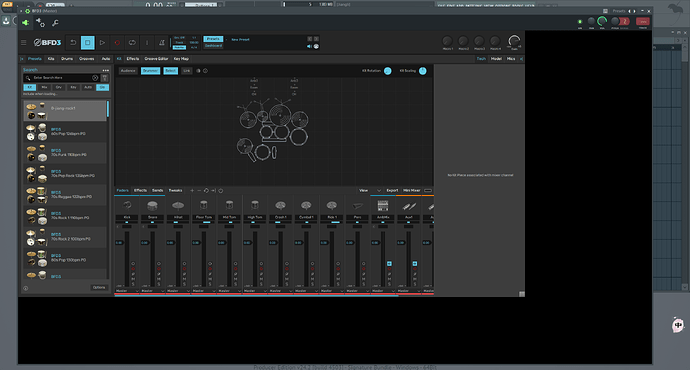Adjust the Macro 1 knob
Image resolution: width=690 pixels, height=370 pixels.
pos(447,41)
